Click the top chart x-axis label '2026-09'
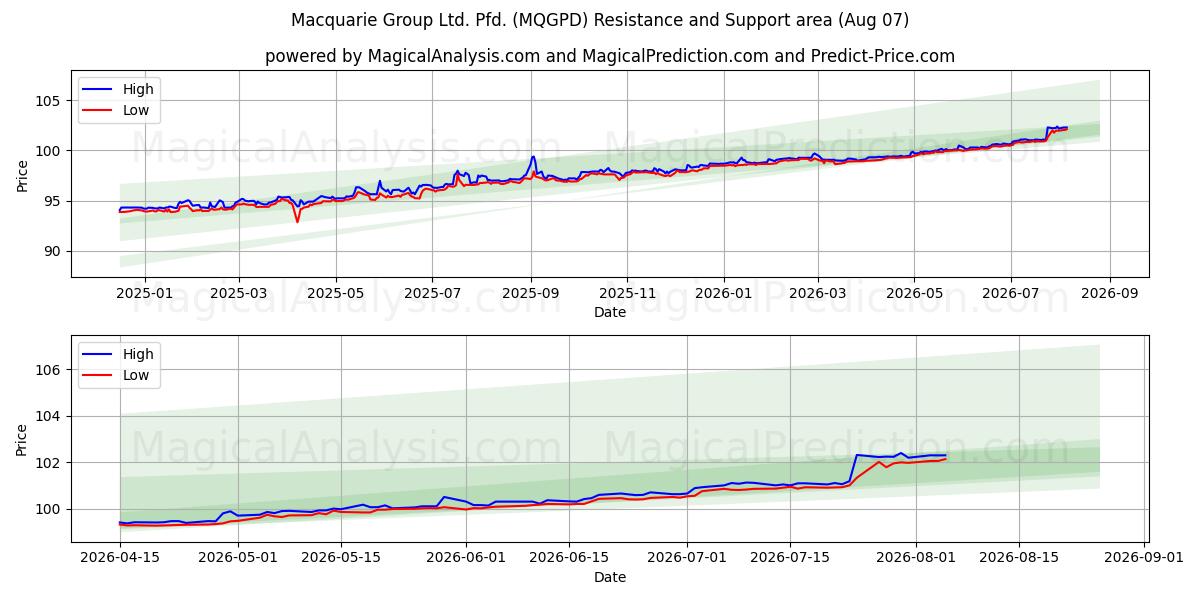Image resolution: width=1200 pixels, height=600 pixels. click(1109, 294)
